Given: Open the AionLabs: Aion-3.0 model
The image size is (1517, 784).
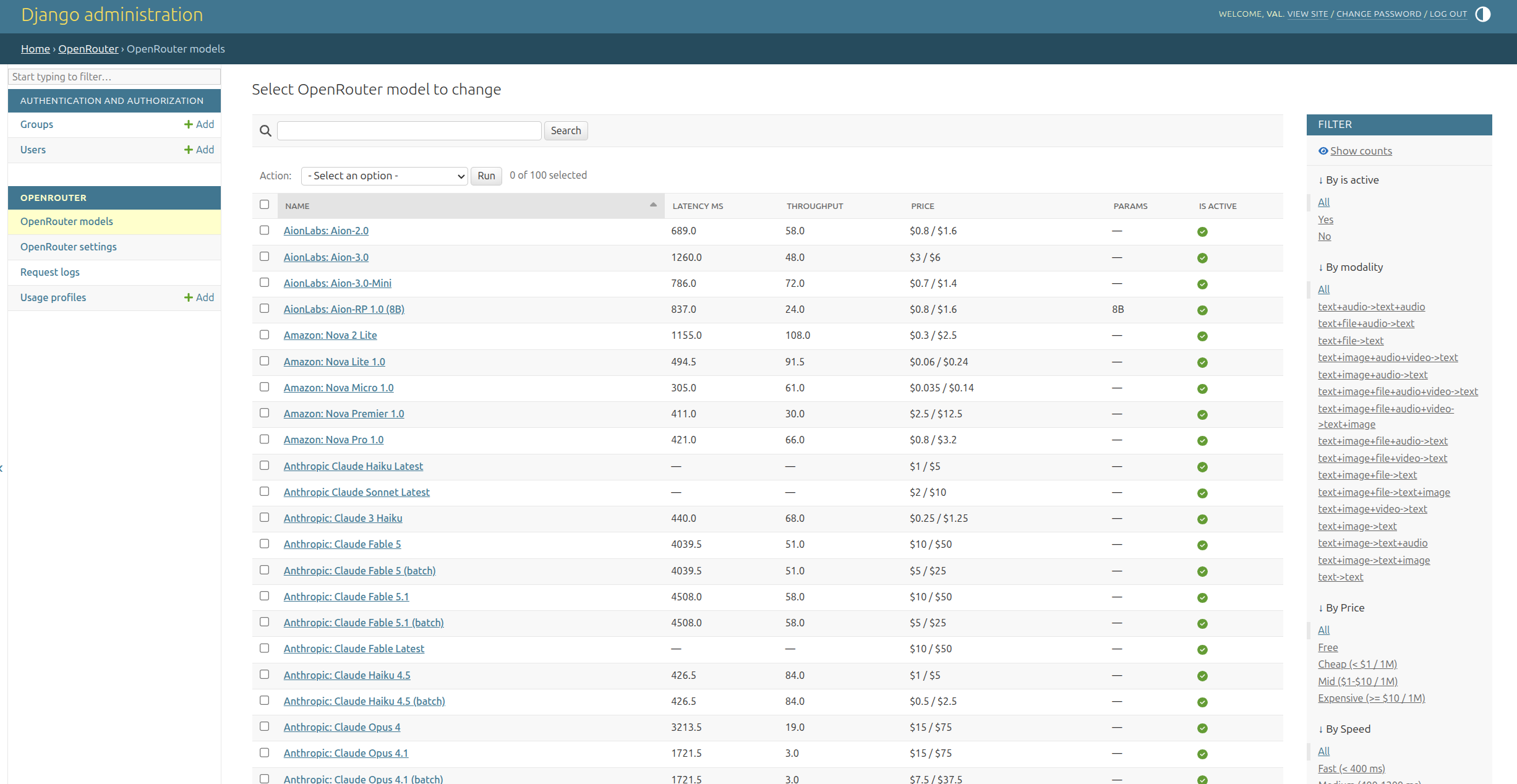Looking at the screenshot, I should click(326, 257).
